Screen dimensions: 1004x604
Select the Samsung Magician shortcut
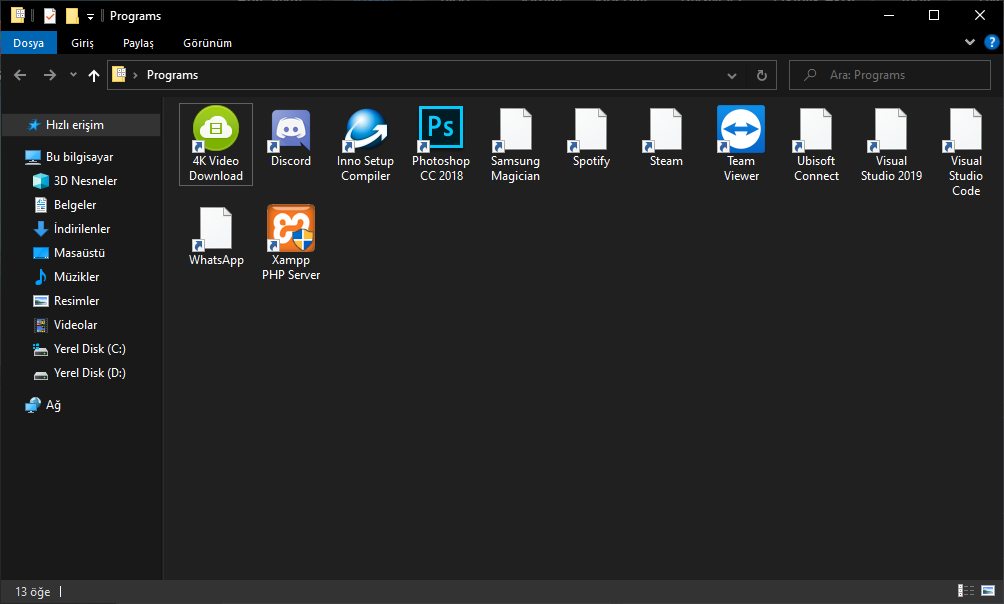click(x=515, y=145)
